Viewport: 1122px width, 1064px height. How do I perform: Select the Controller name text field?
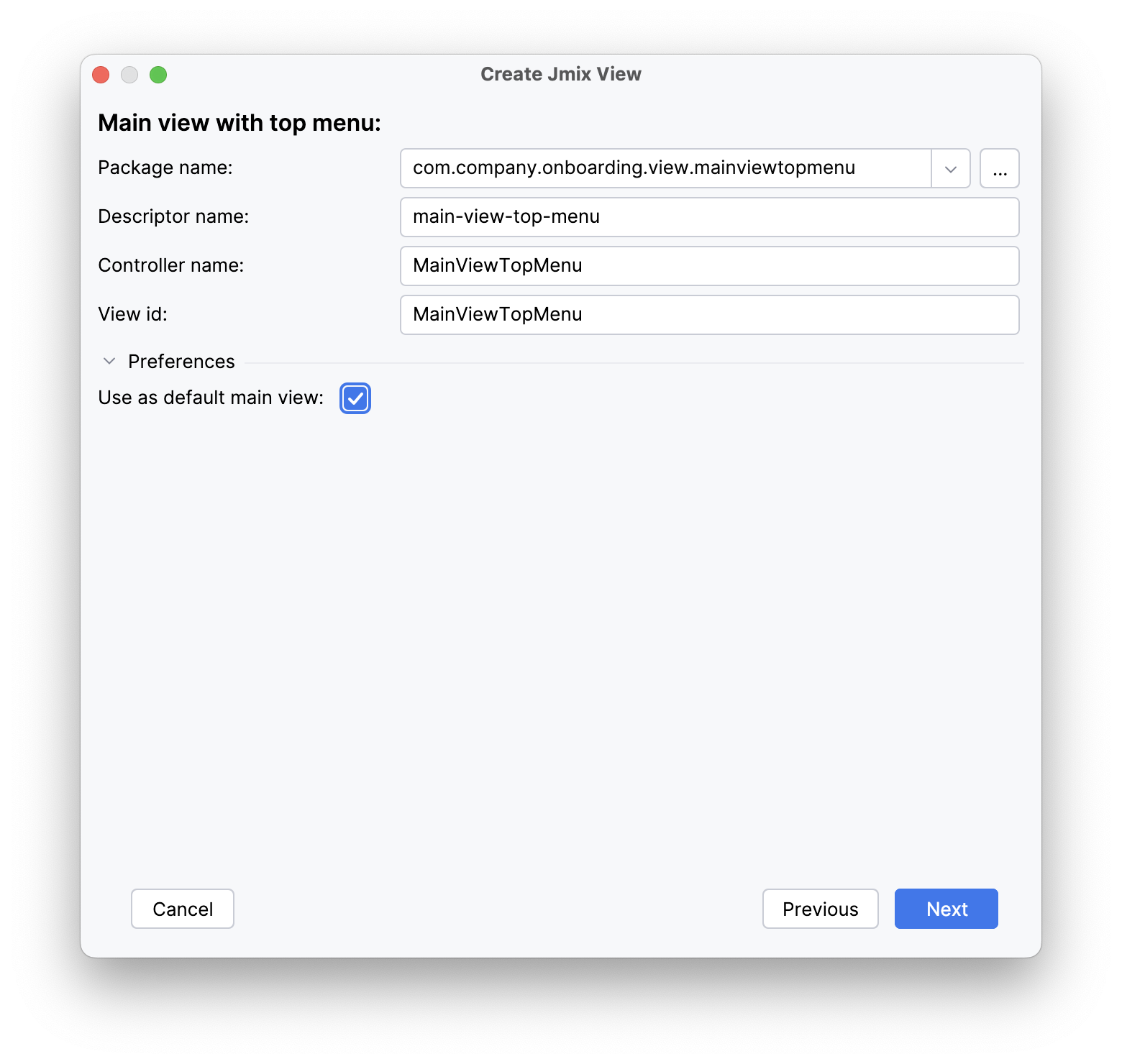pyautogui.click(x=709, y=265)
